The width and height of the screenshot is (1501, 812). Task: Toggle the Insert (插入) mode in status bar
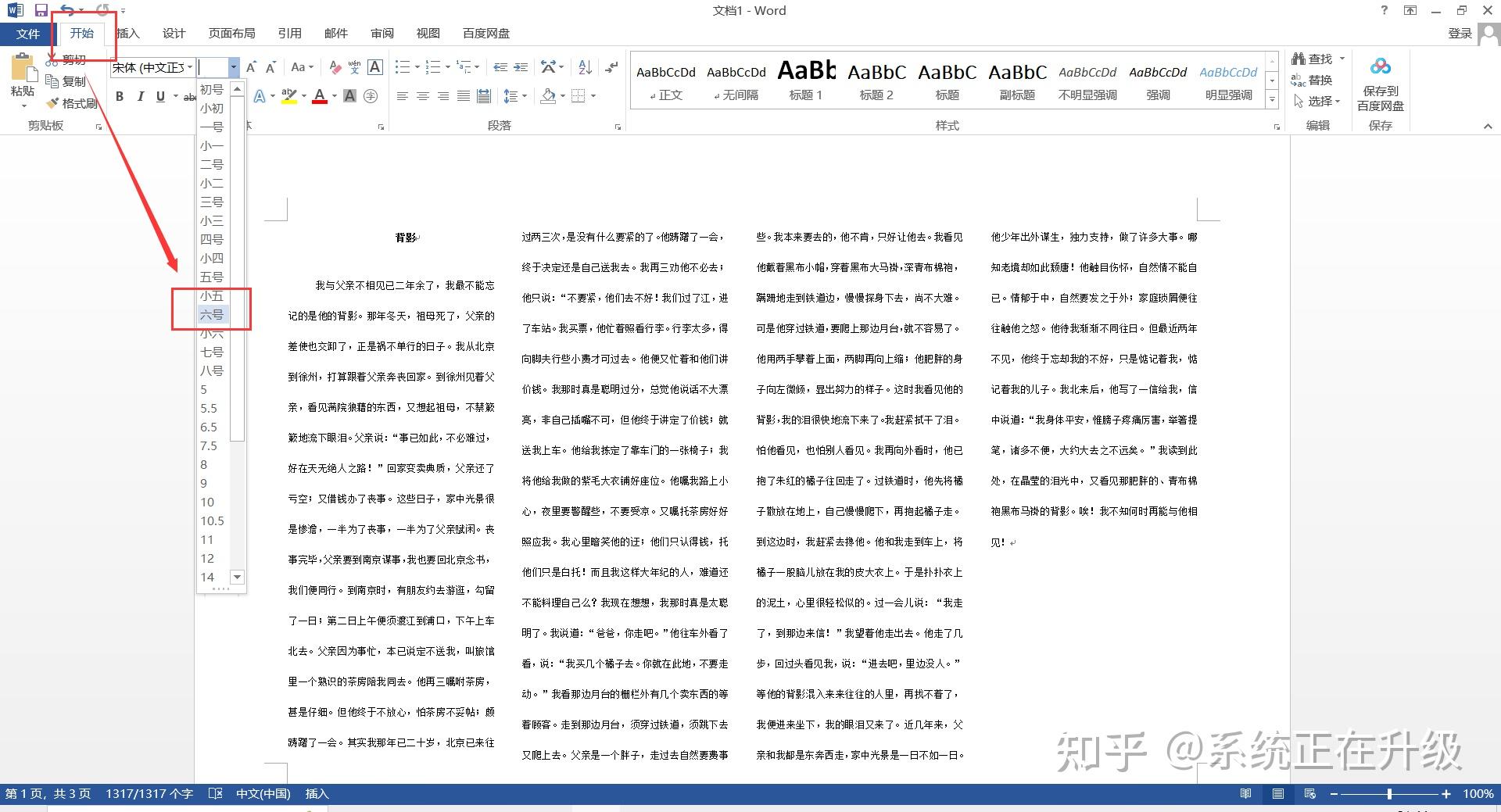tap(317, 793)
